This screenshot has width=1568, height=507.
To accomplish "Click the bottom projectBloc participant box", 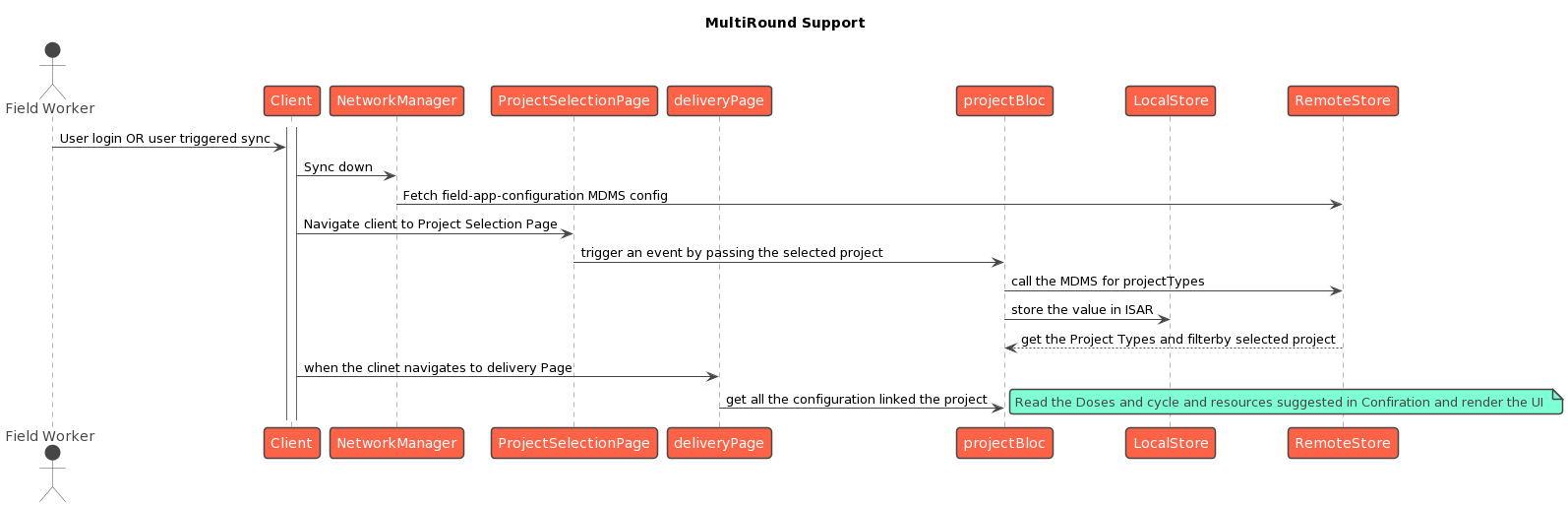I will pos(1004,443).
